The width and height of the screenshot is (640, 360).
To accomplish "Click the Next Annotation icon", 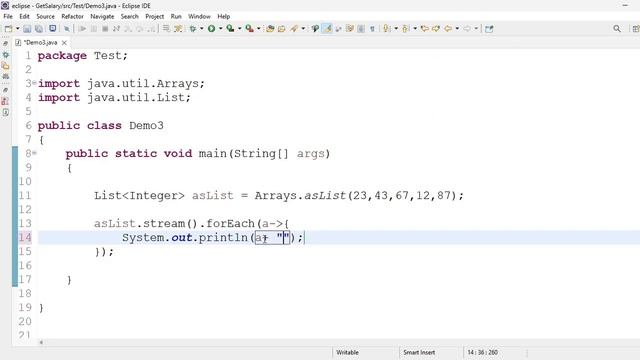I will [386, 29].
